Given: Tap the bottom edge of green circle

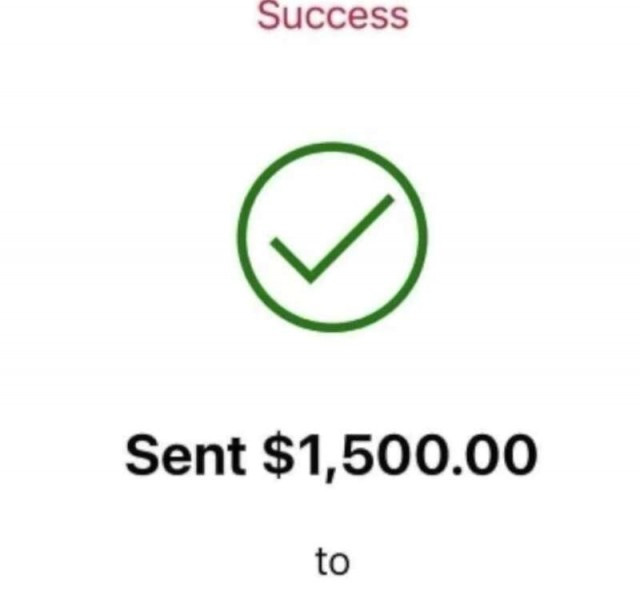Looking at the screenshot, I should tap(332, 327).
